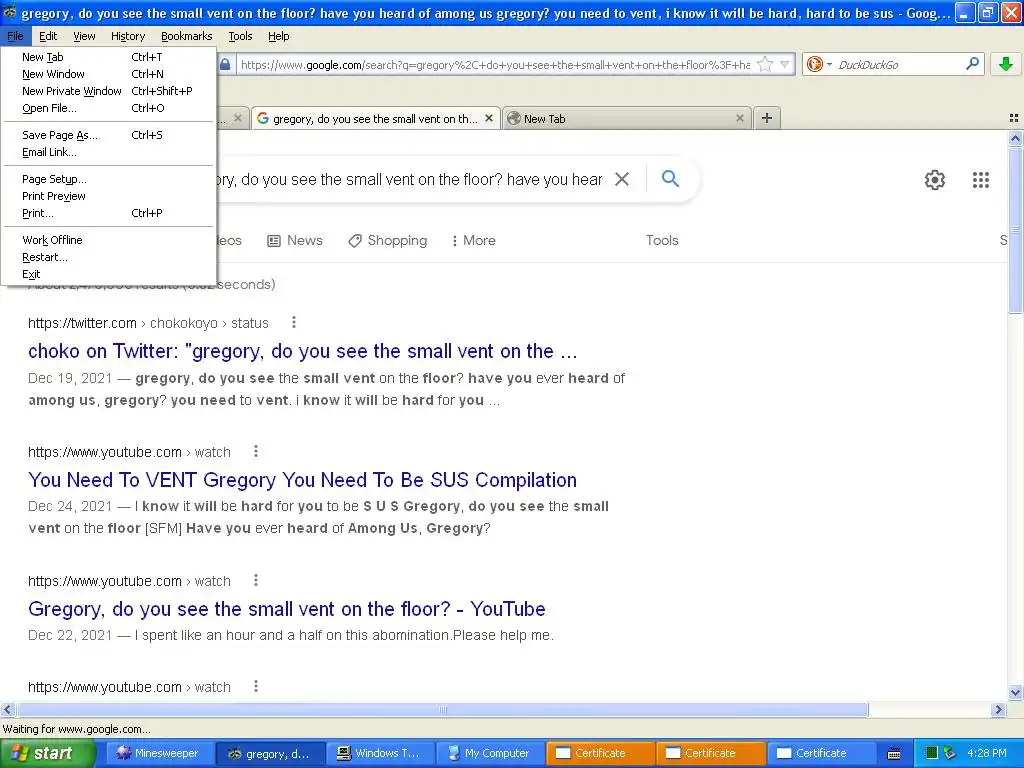Select Email Link... entry
Screen dimensions: 1024x768
pyautogui.click(x=108, y=152)
